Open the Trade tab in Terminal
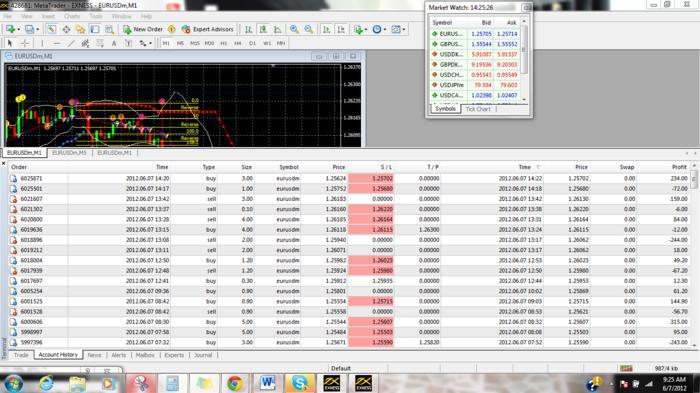 [x=21, y=355]
